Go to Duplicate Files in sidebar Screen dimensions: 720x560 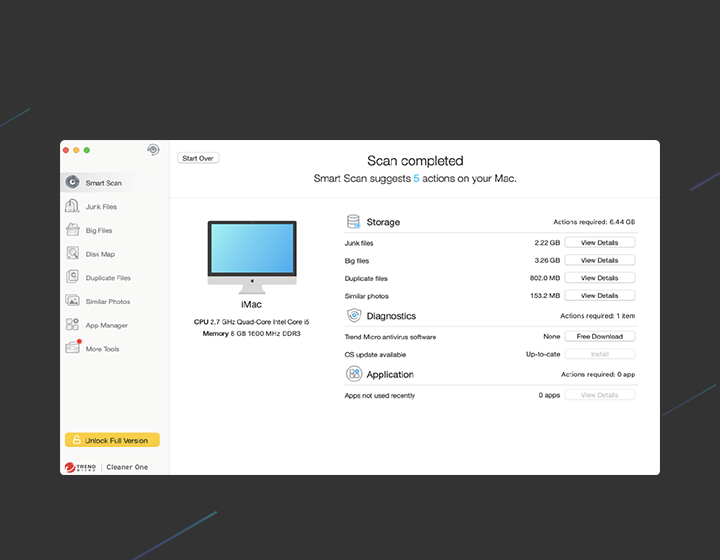click(72, 278)
